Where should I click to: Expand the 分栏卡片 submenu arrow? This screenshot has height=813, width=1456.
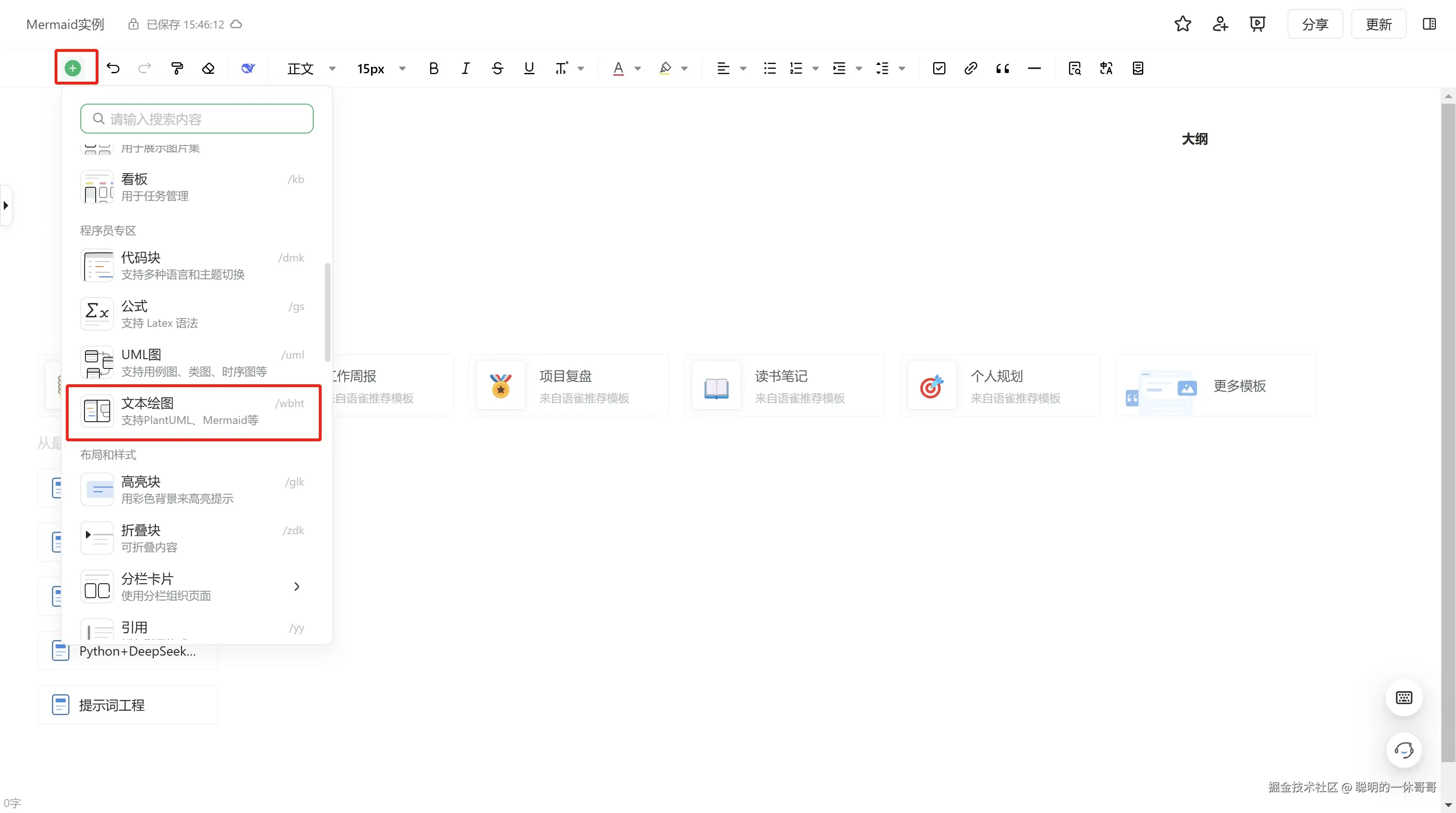297,587
